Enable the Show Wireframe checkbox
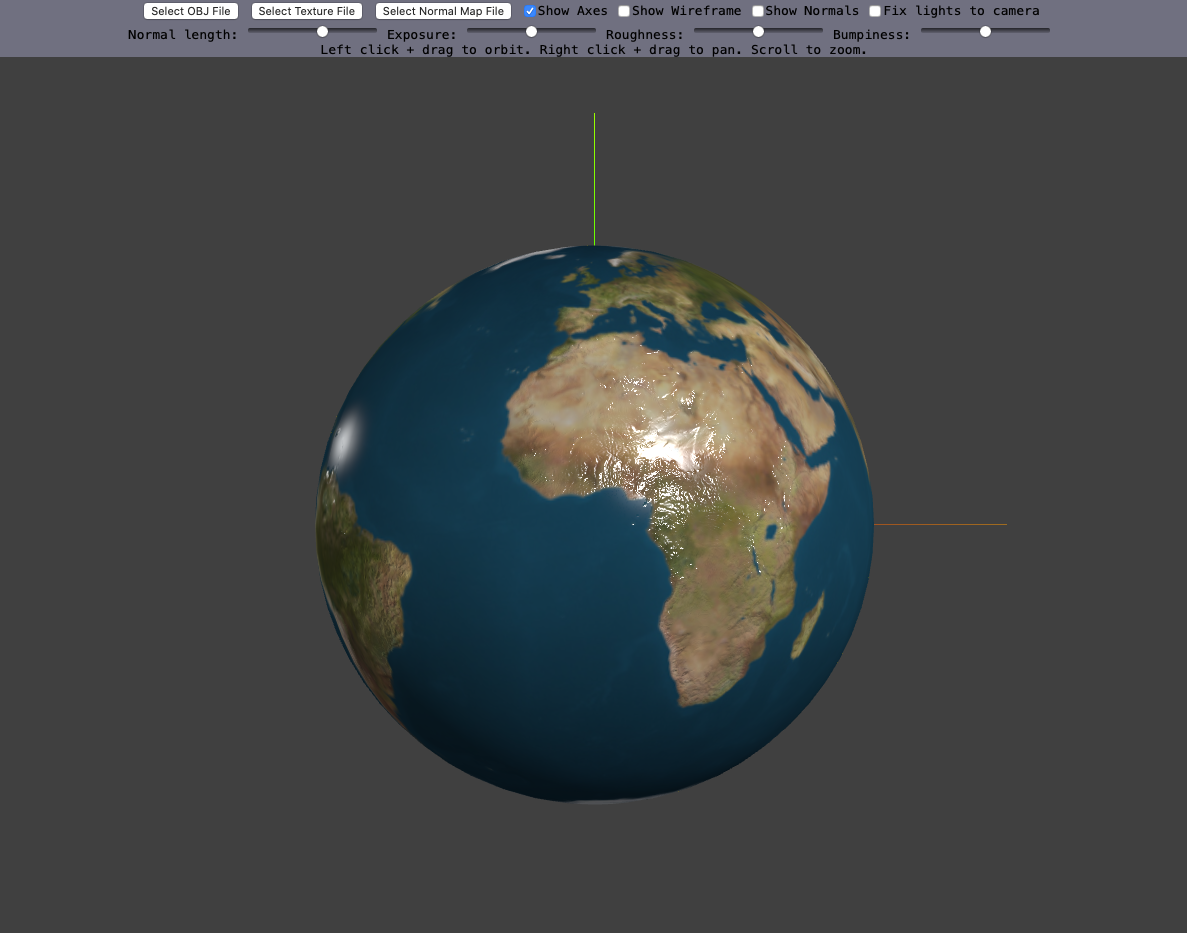 (624, 11)
